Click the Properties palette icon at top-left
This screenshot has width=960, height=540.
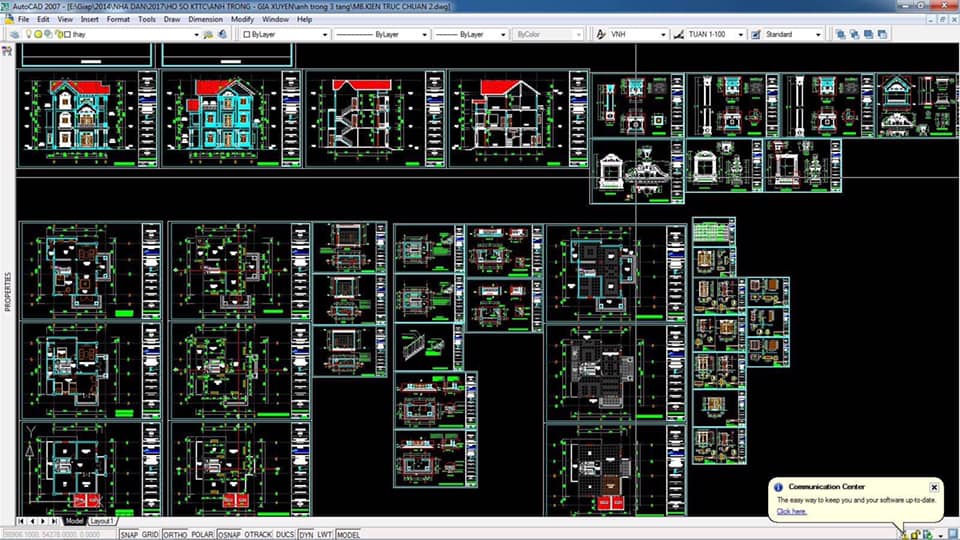[x=7, y=51]
